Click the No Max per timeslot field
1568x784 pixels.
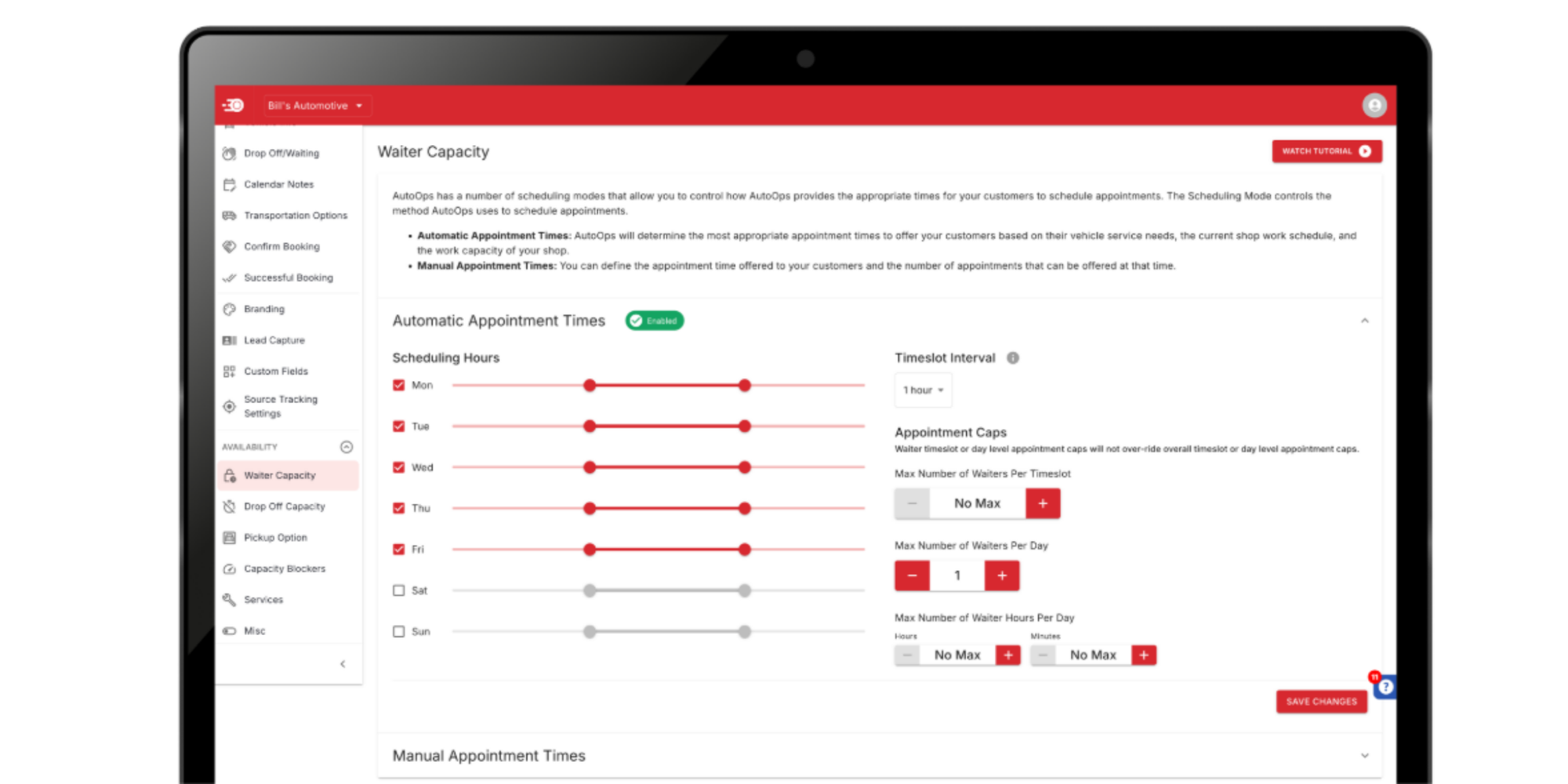pos(978,503)
